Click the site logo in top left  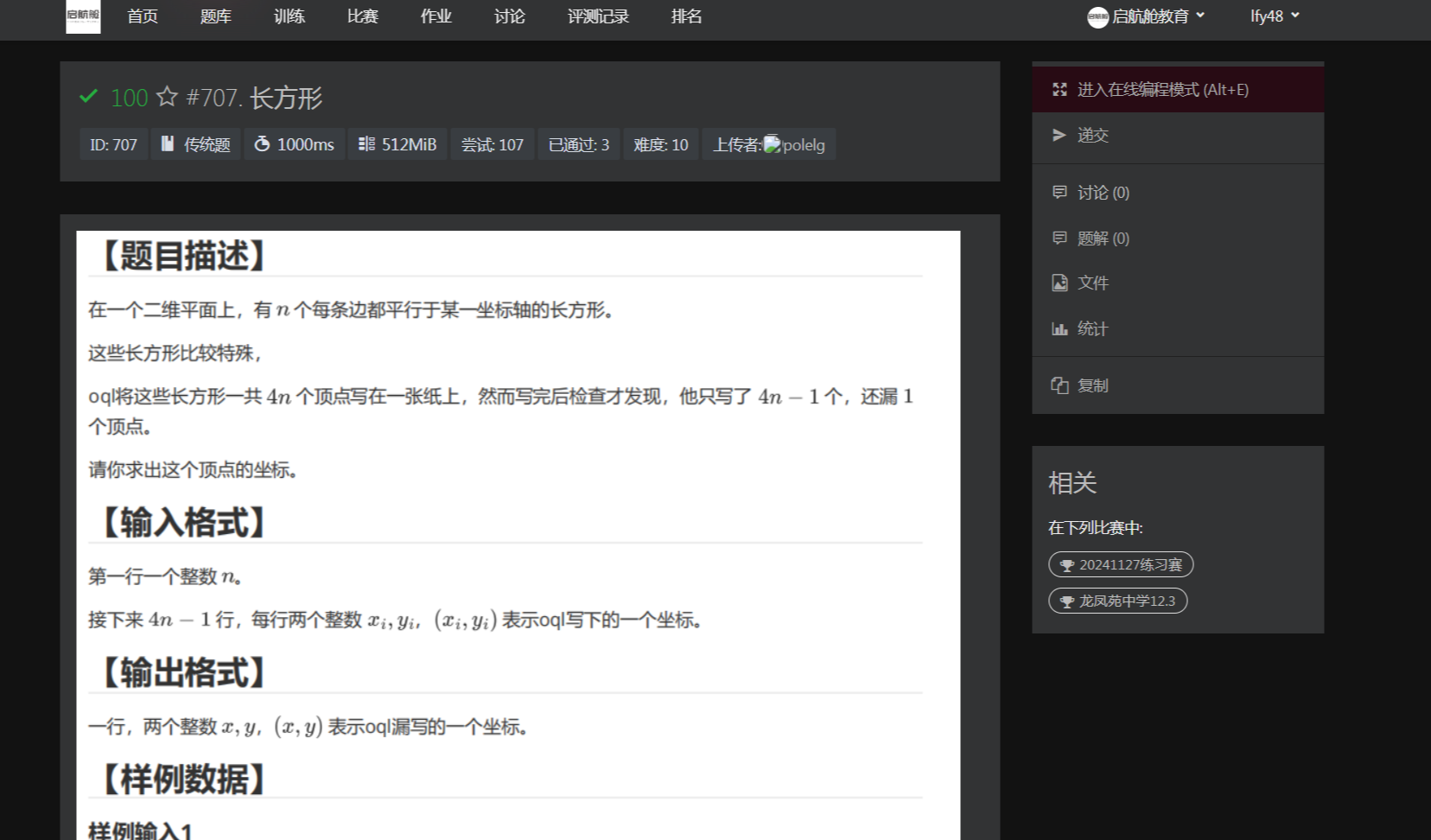click(x=83, y=16)
